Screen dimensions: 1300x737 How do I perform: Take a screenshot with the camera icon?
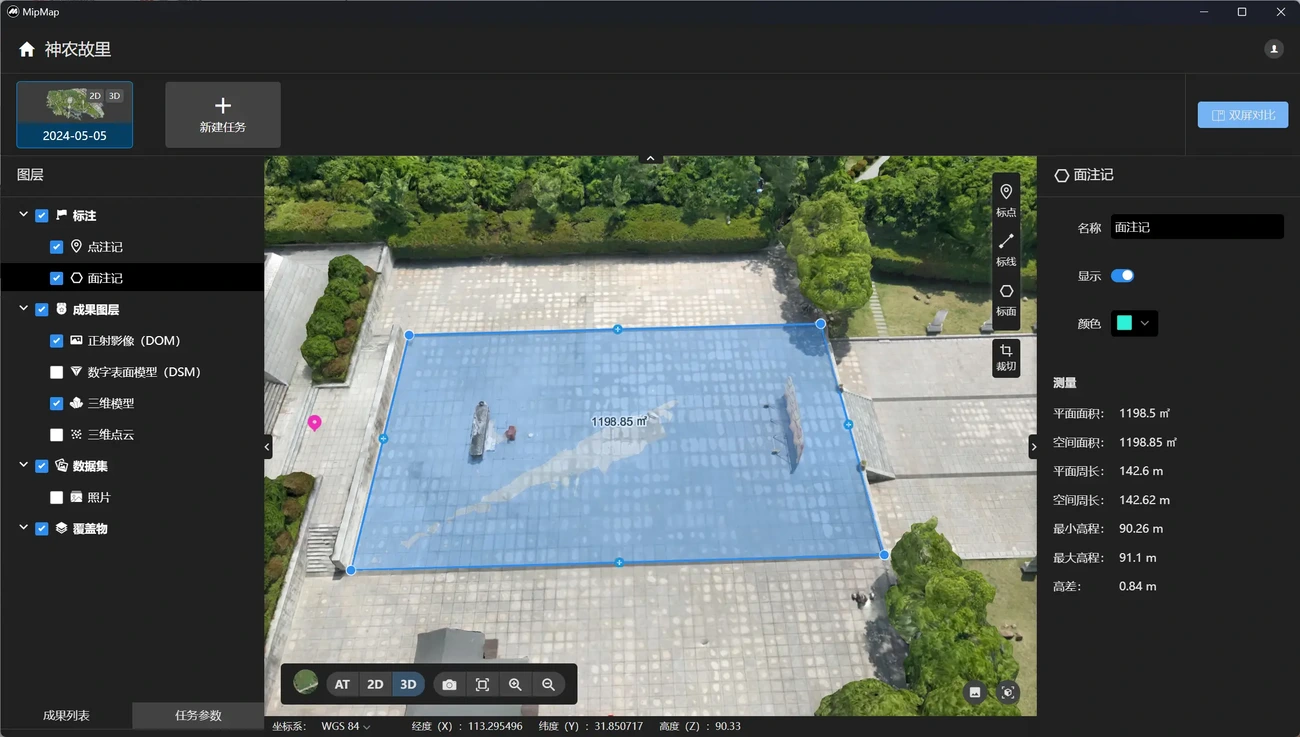coord(449,684)
